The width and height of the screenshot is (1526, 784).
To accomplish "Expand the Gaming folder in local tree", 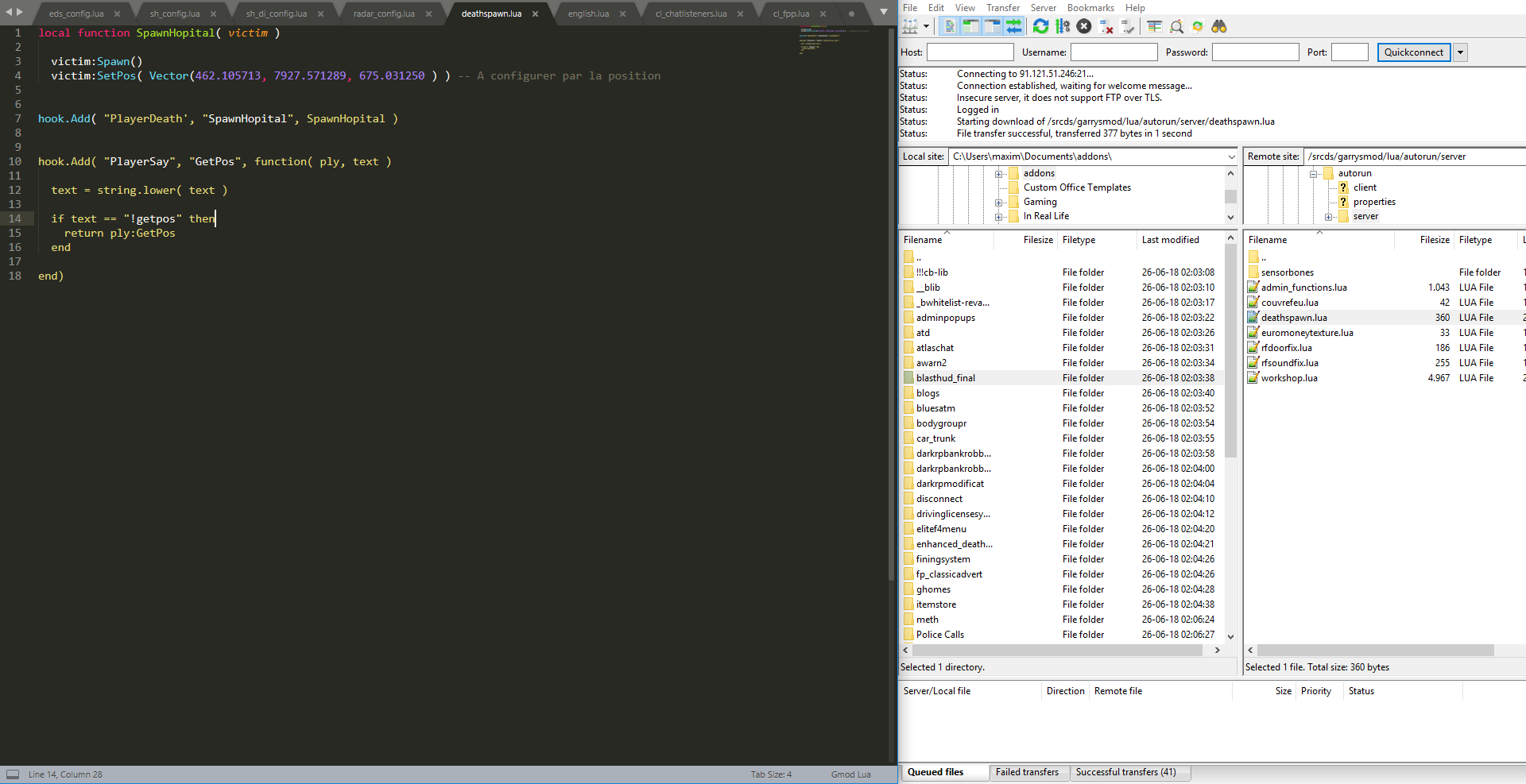I will (x=999, y=203).
